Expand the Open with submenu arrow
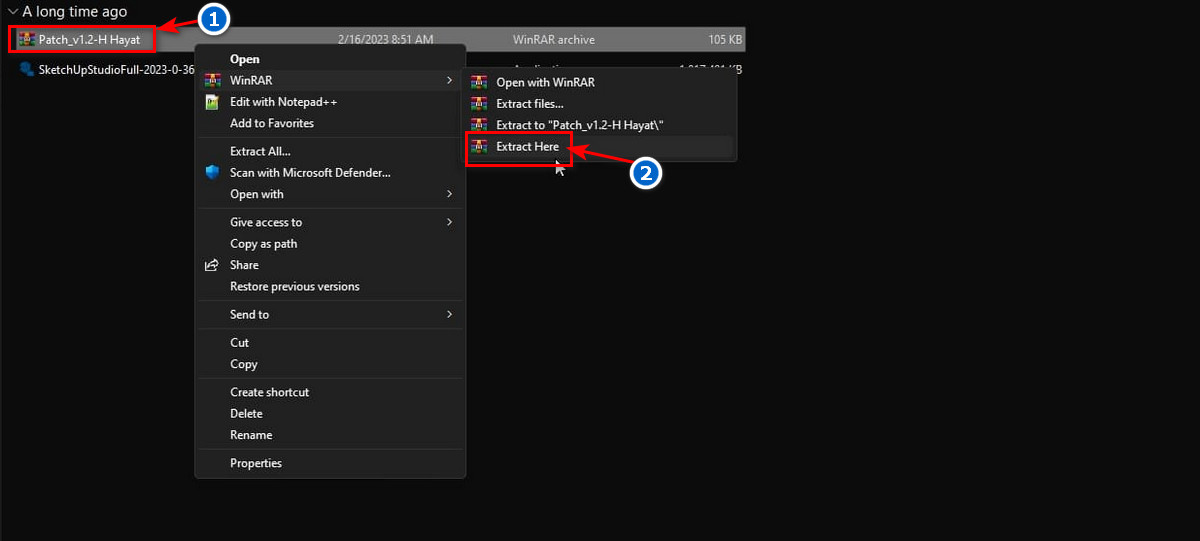 click(x=449, y=194)
